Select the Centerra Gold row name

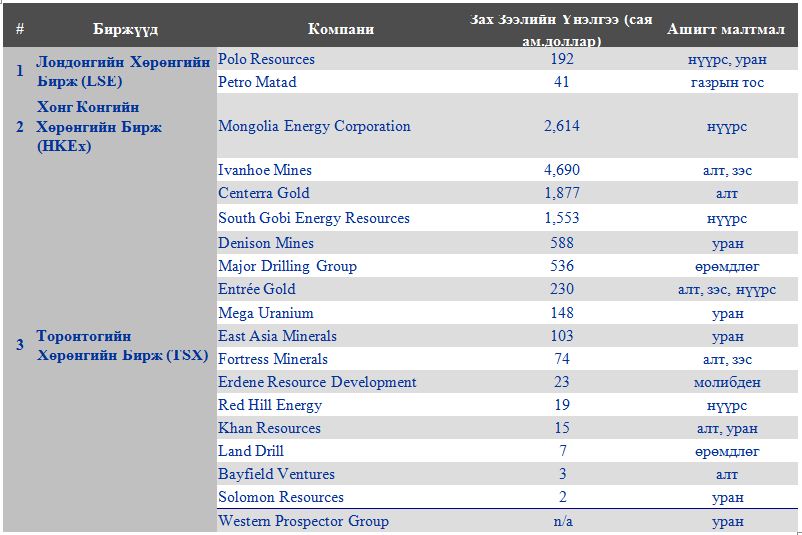264,193
